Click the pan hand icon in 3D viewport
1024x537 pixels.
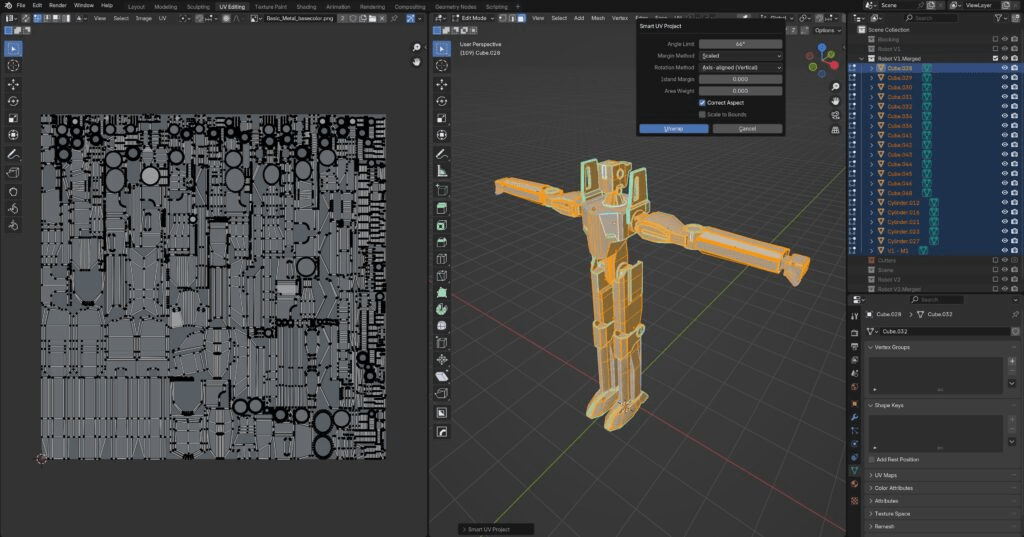836,100
